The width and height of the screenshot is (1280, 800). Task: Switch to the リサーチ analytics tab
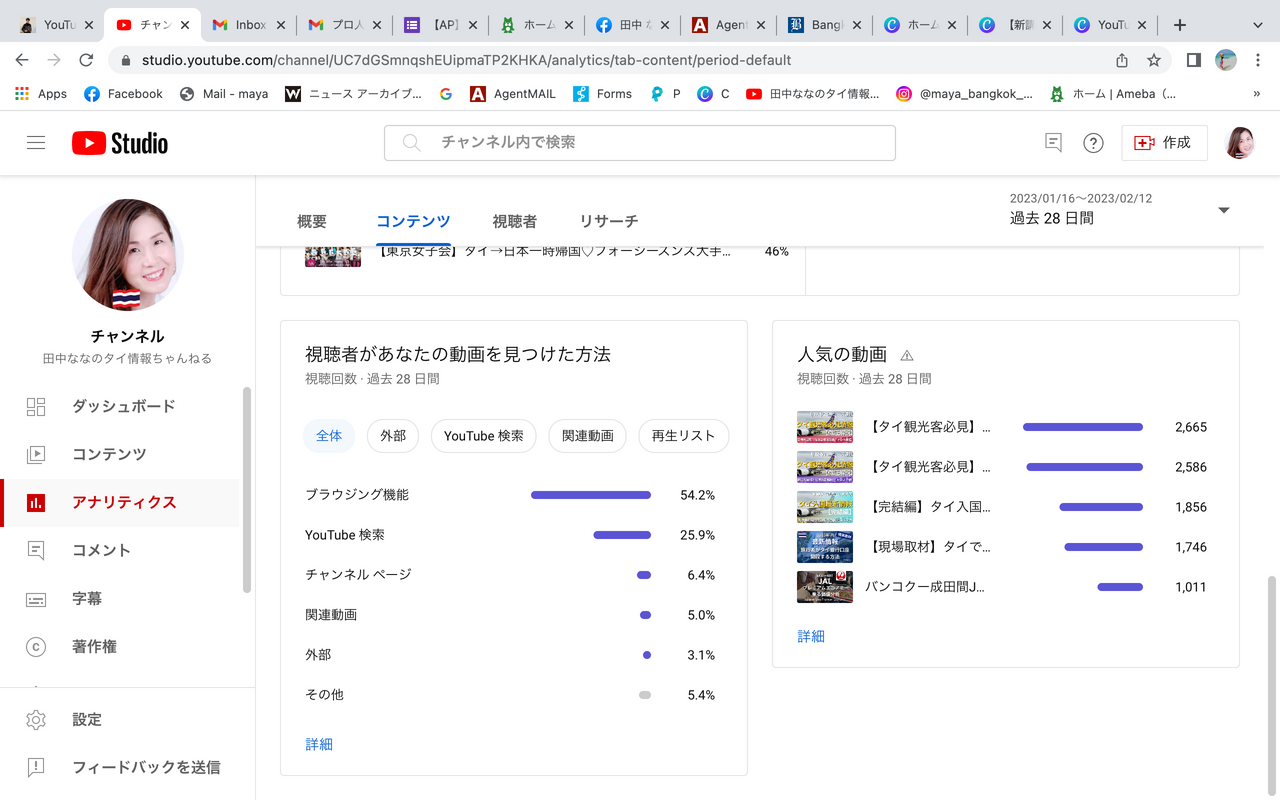pyautogui.click(x=608, y=221)
